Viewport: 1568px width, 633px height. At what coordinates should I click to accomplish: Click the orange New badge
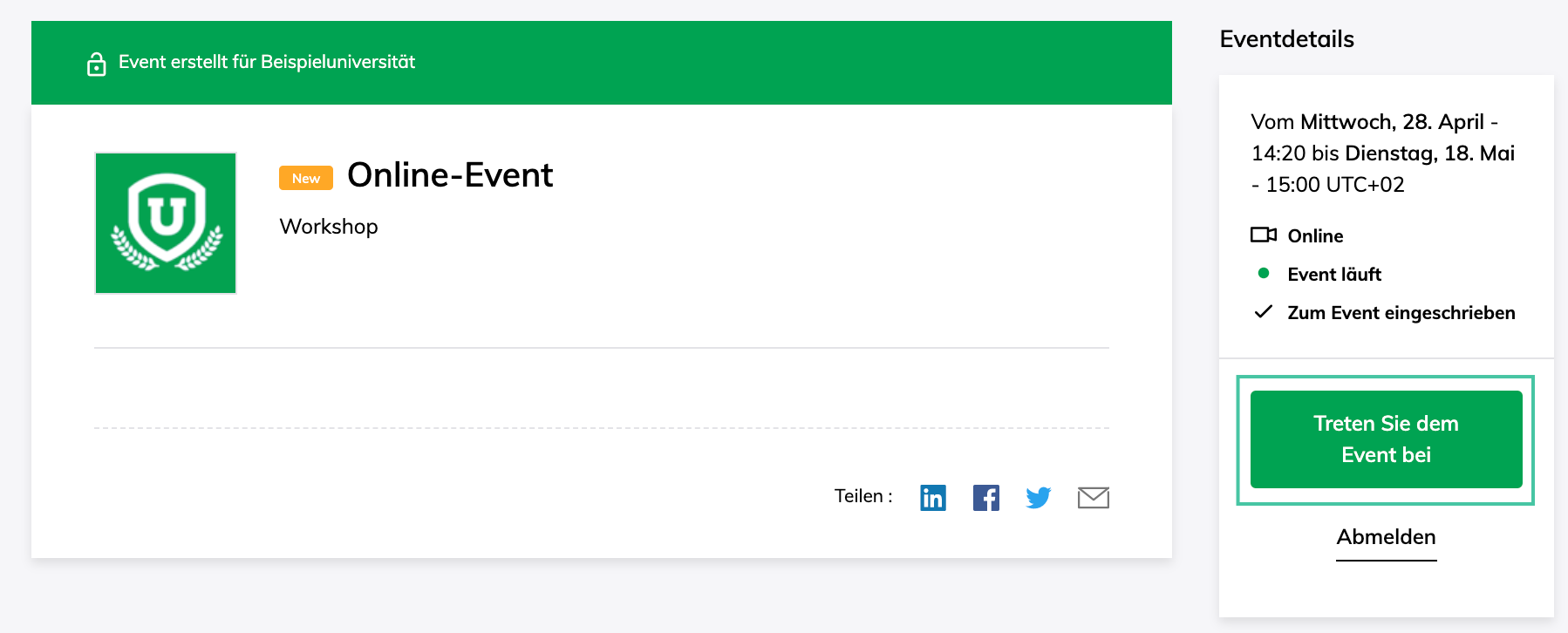pyautogui.click(x=306, y=178)
